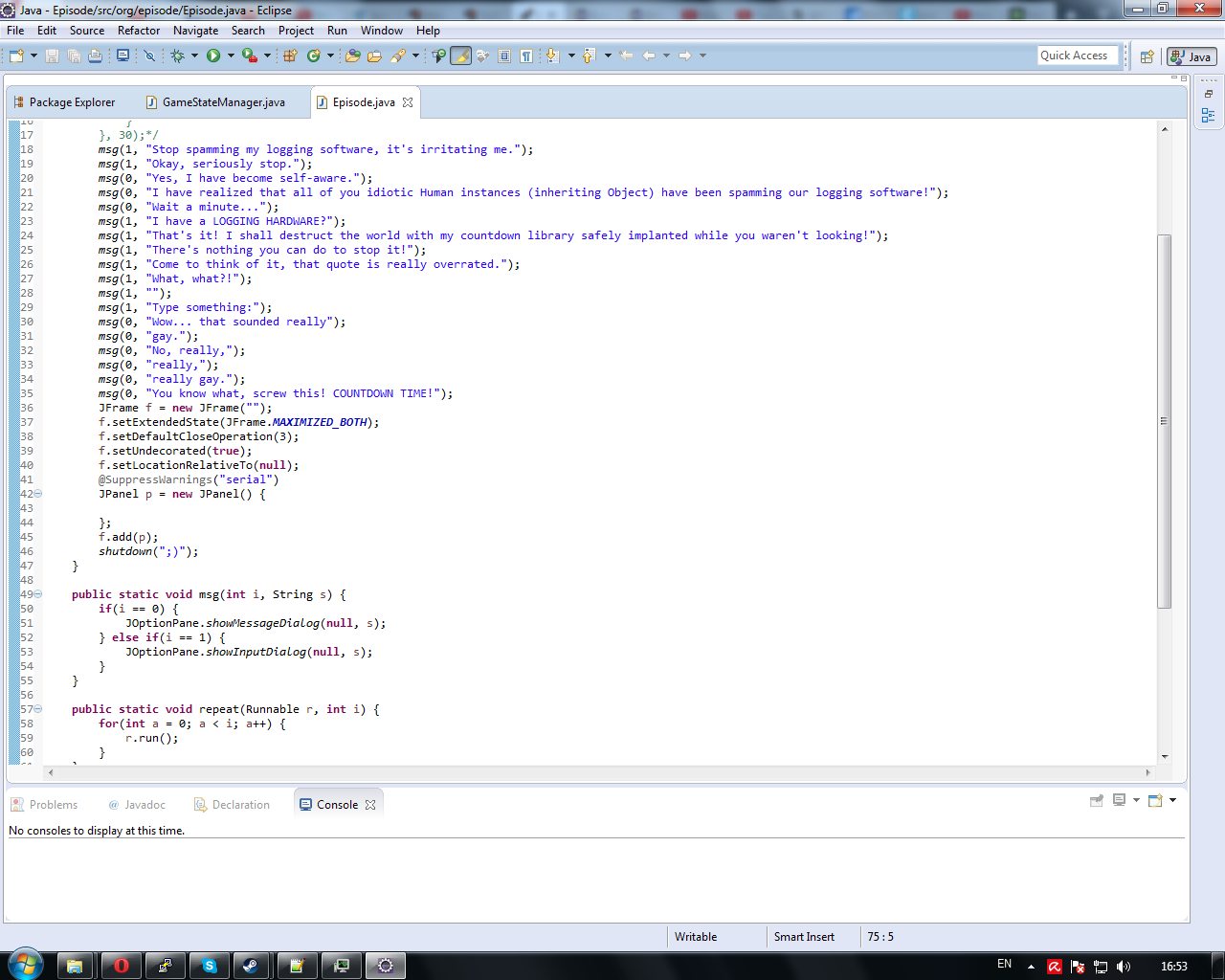Screen dimensions: 1225x980
Task: Click the Run External Tools icon
Action: coord(250,56)
